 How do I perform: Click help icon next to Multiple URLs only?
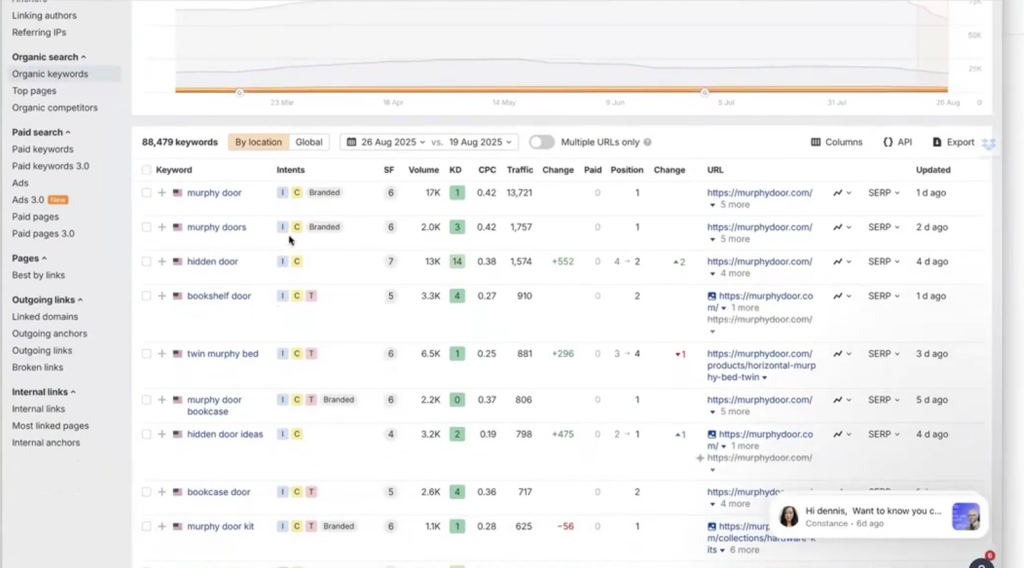click(x=647, y=142)
